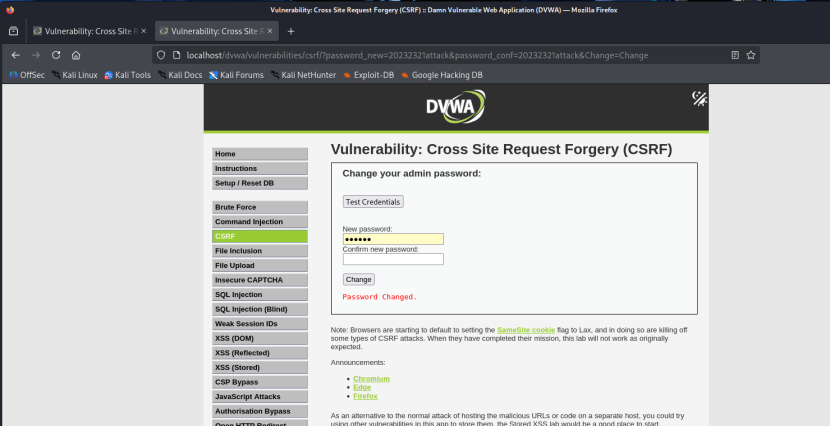Click 'Change your admin password:' text
830x427 pixels.
click(412, 174)
